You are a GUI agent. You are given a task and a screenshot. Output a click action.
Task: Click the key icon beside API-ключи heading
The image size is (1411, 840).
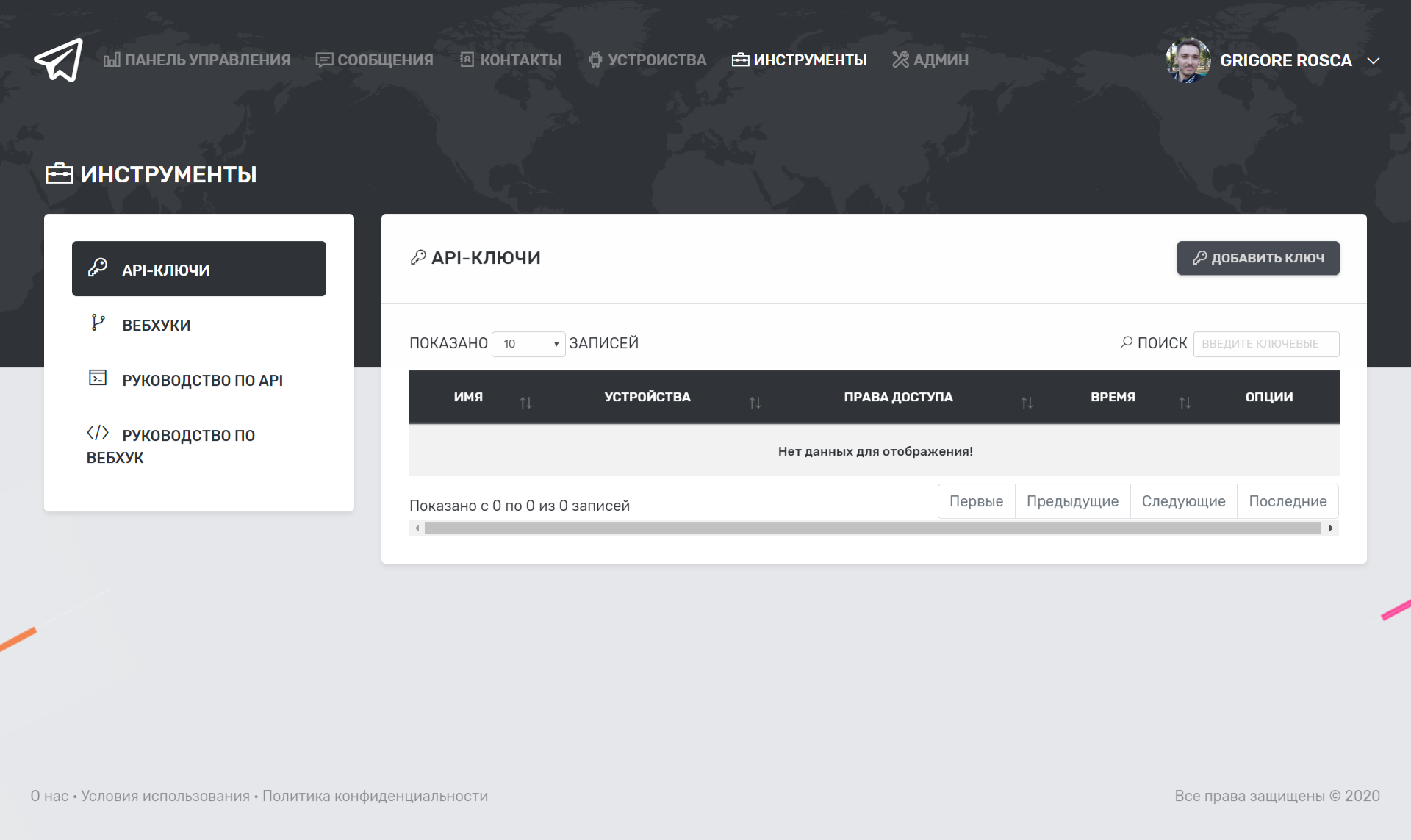tap(418, 257)
